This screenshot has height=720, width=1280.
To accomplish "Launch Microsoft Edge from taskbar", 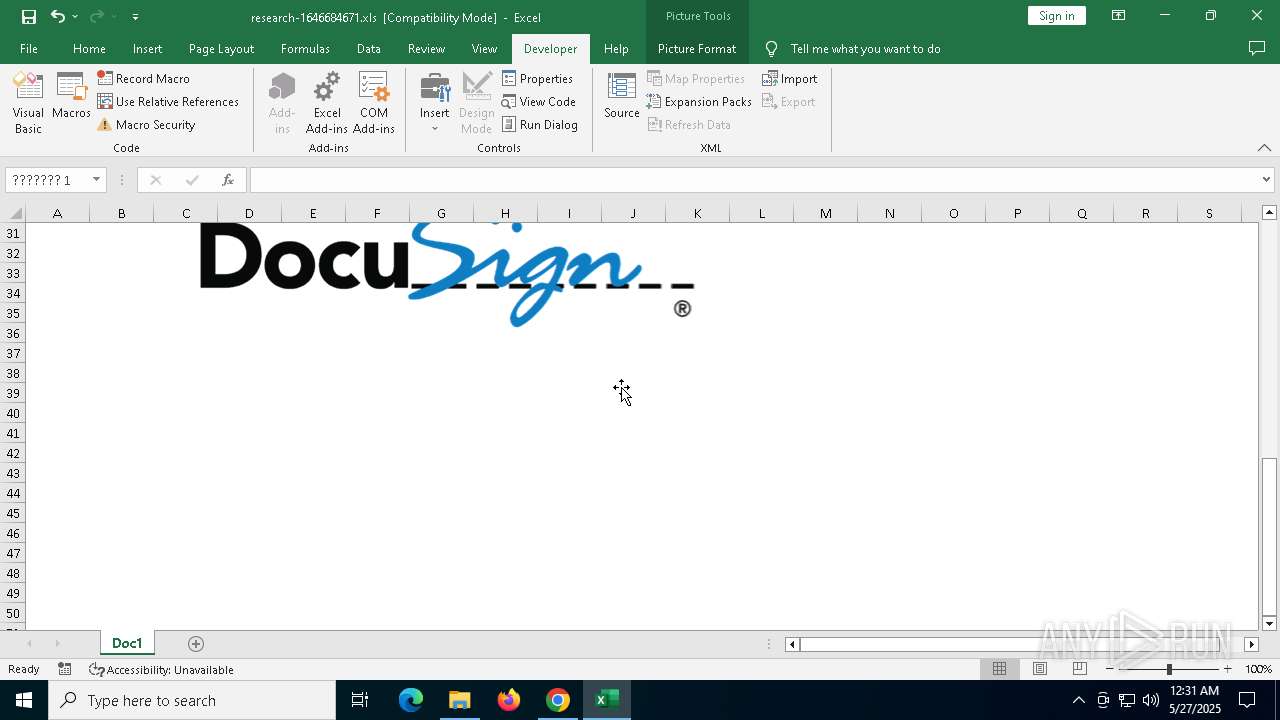I will click(411, 700).
